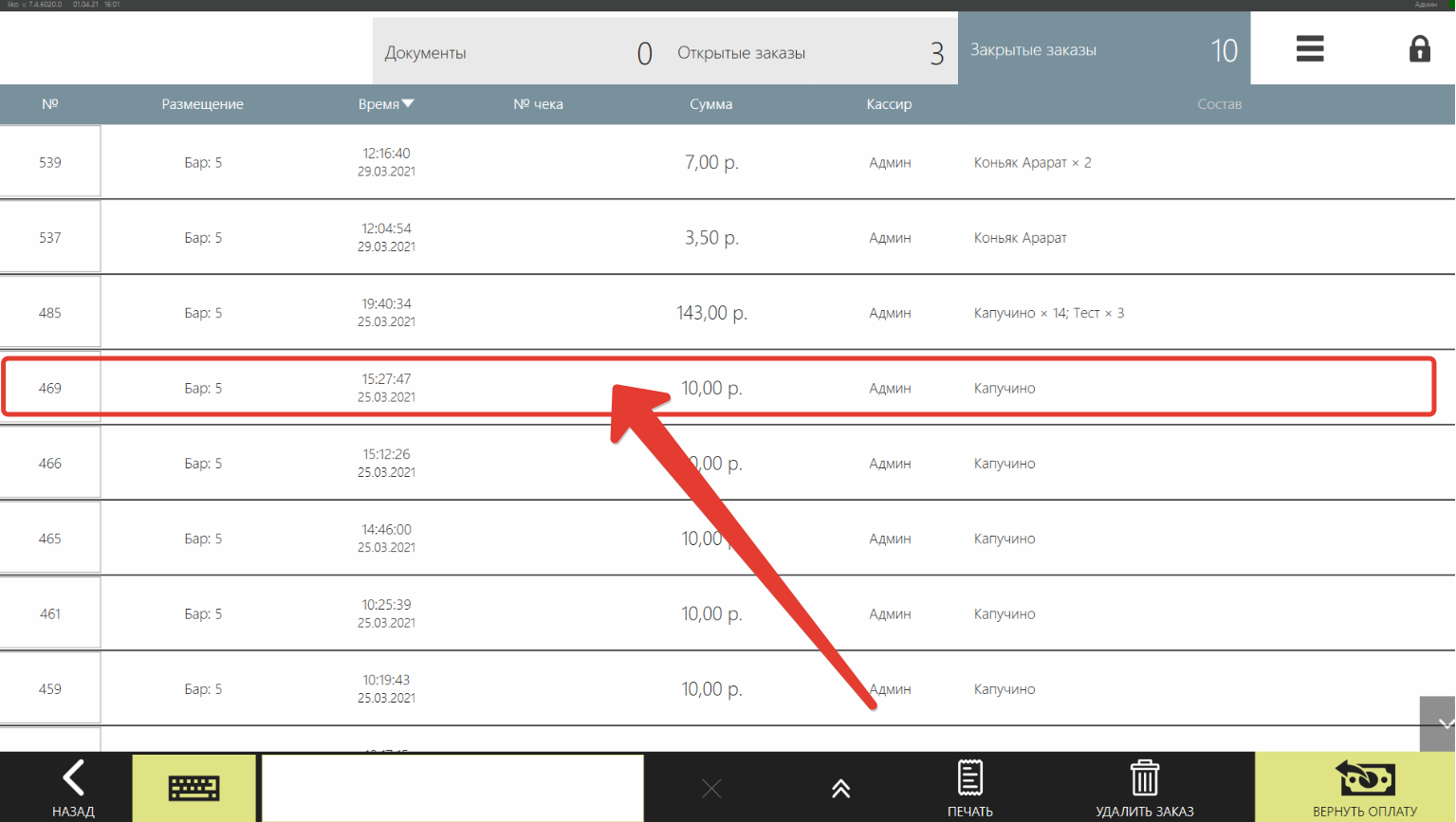Lock the terminal with padlock icon
This screenshot has height=822, width=1456.
(1419, 48)
